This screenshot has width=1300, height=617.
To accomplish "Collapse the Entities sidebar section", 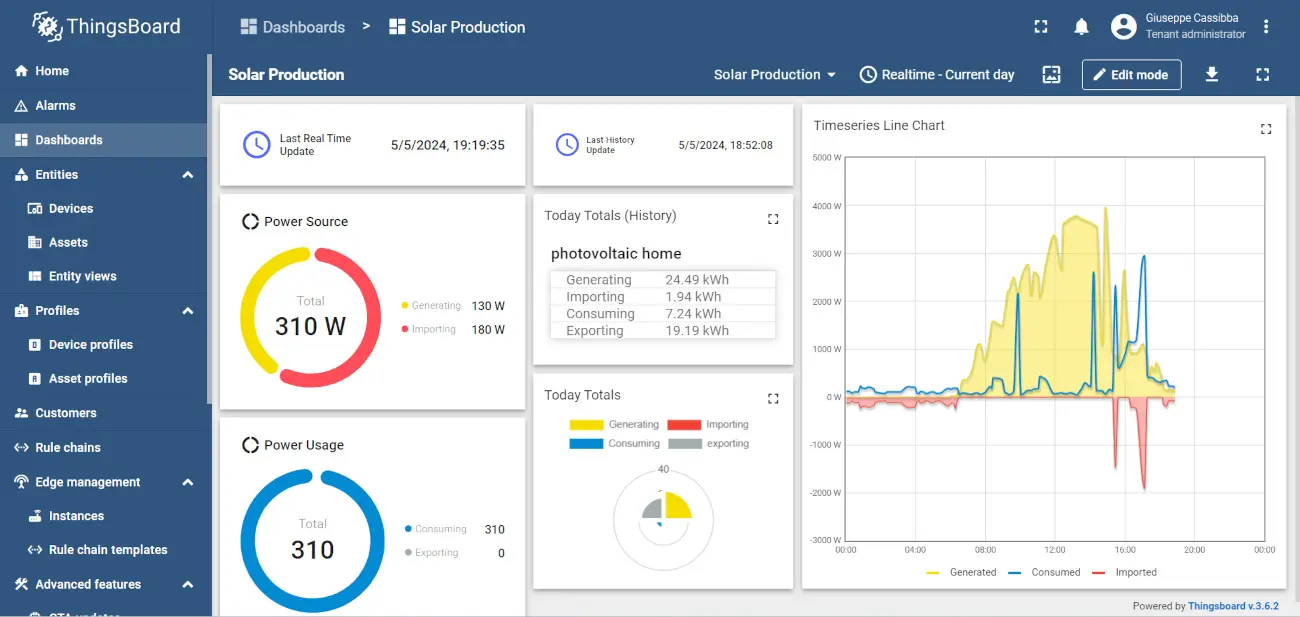I will pos(187,175).
